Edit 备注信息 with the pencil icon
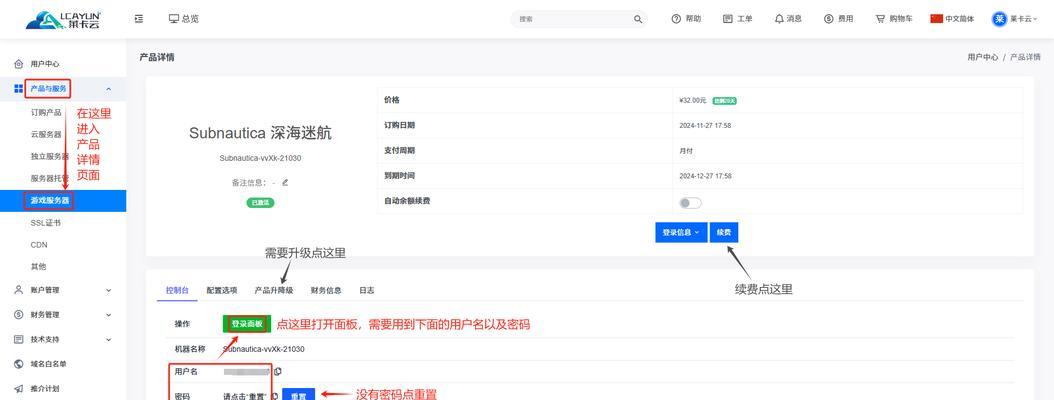 [285, 182]
